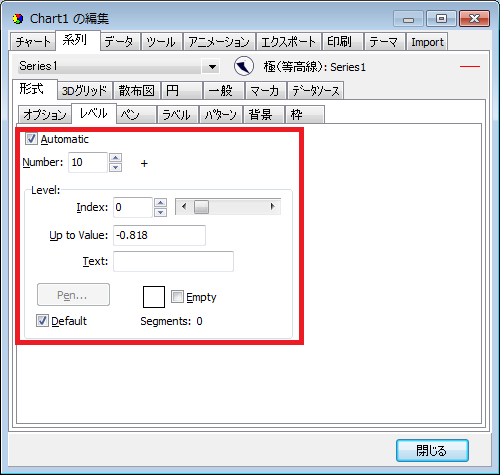Decrease Number with the down spinner arrow
The height and width of the screenshot is (475, 500).
pyautogui.click(x=116, y=167)
